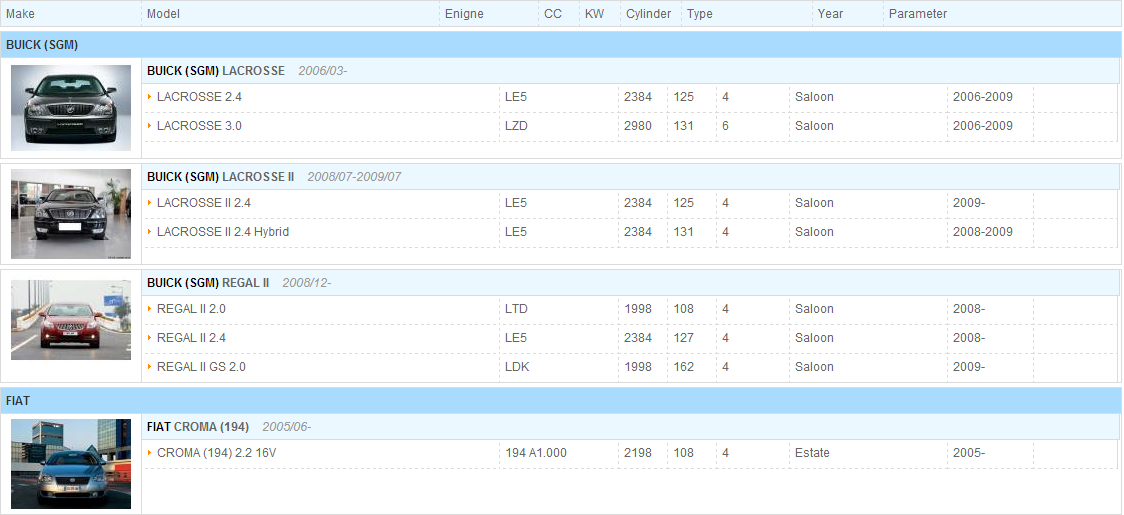Click the 194 A1.000 engine code cell
The image size is (1124, 515).
point(536,453)
